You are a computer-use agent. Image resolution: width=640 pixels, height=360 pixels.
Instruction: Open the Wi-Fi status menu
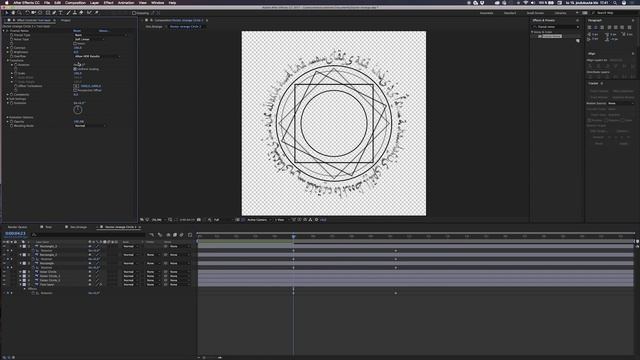[526, 2]
